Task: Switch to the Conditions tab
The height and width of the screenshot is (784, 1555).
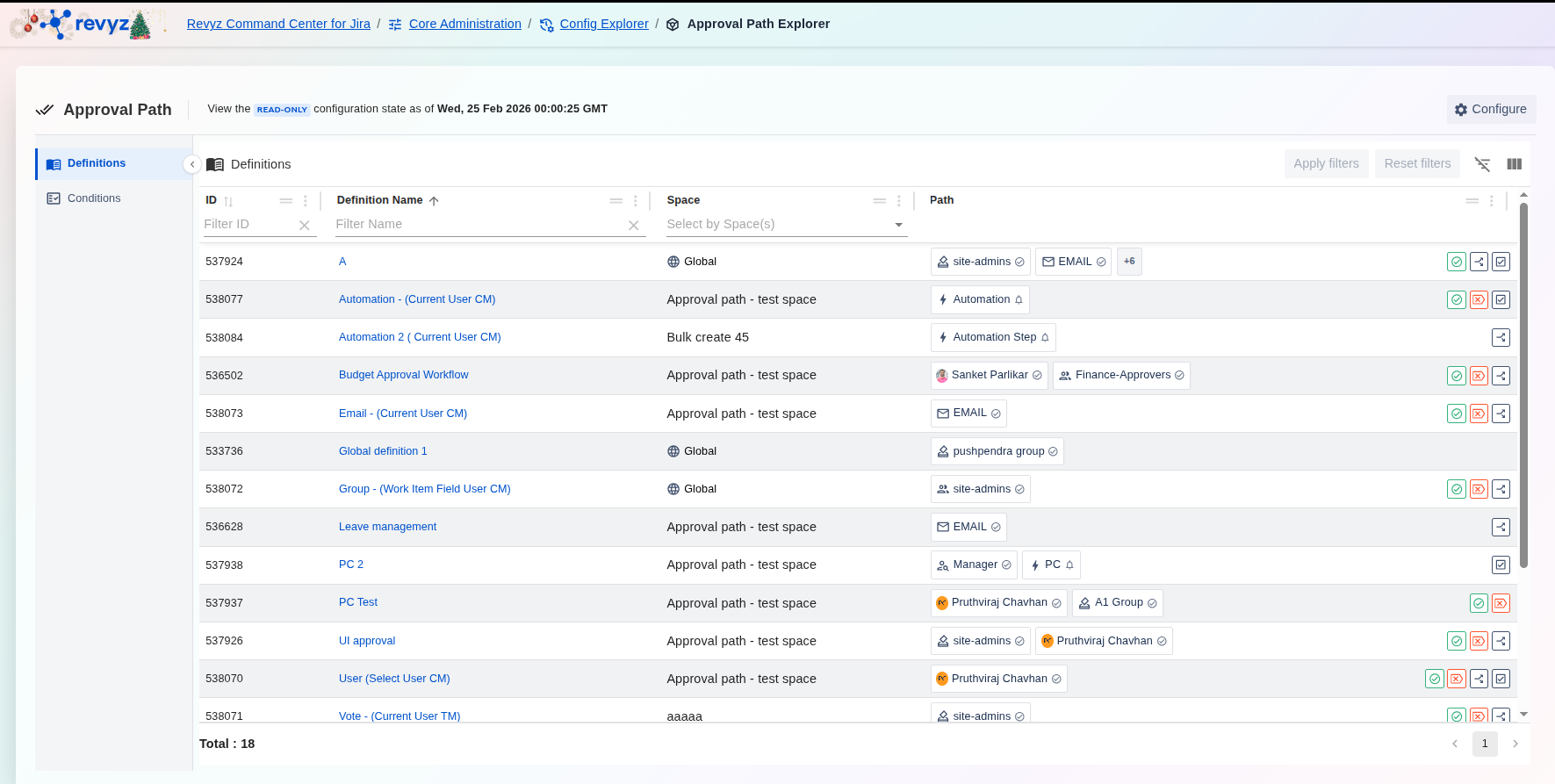Action: point(94,198)
